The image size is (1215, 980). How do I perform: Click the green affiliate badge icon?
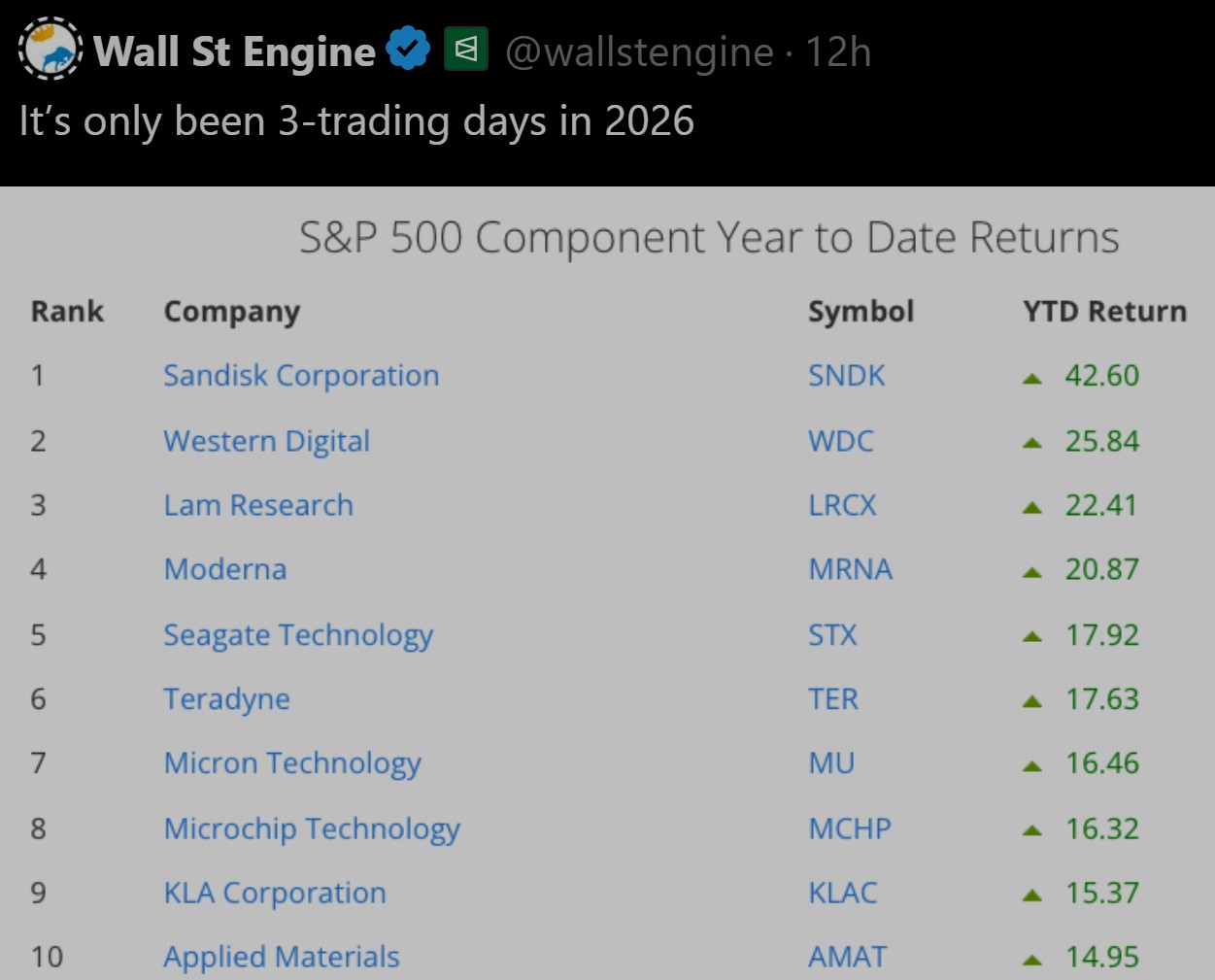(x=466, y=49)
